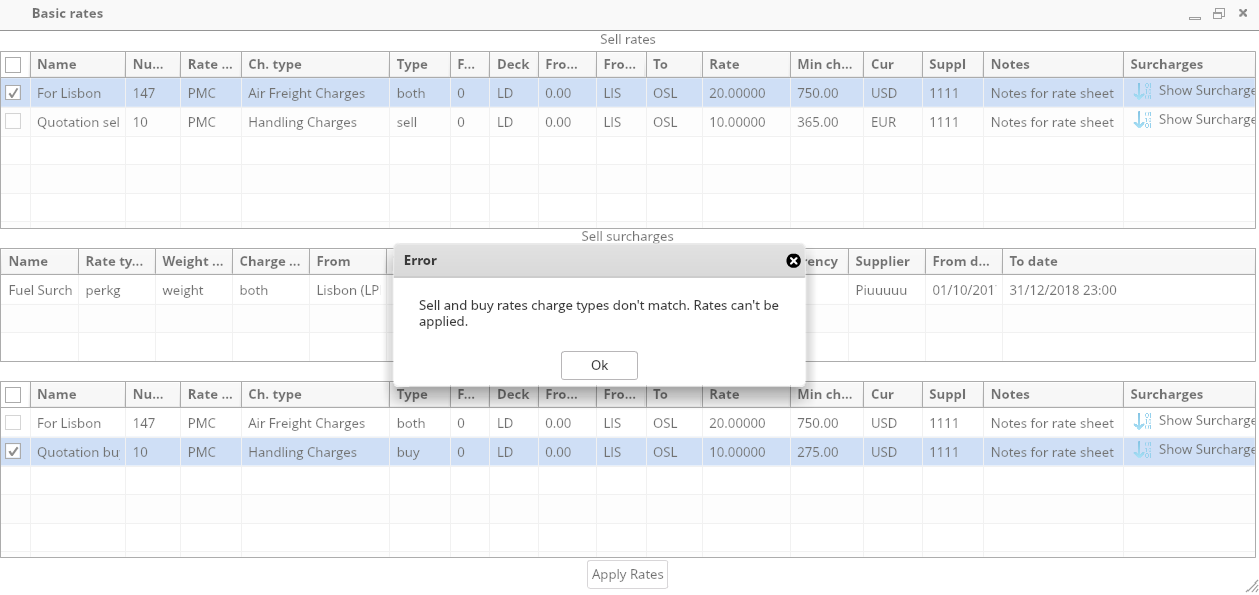Screen dimensions: 1259x595
Task: Show surcharges icon for Quotation buy rate
Action: [1142, 451]
